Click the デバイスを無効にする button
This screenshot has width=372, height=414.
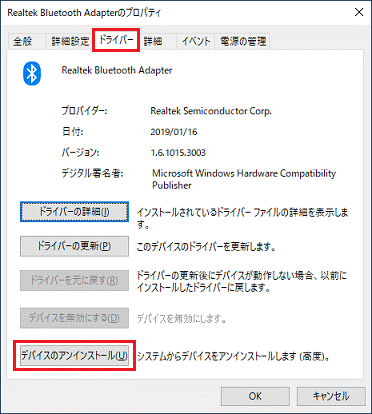pos(74,318)
